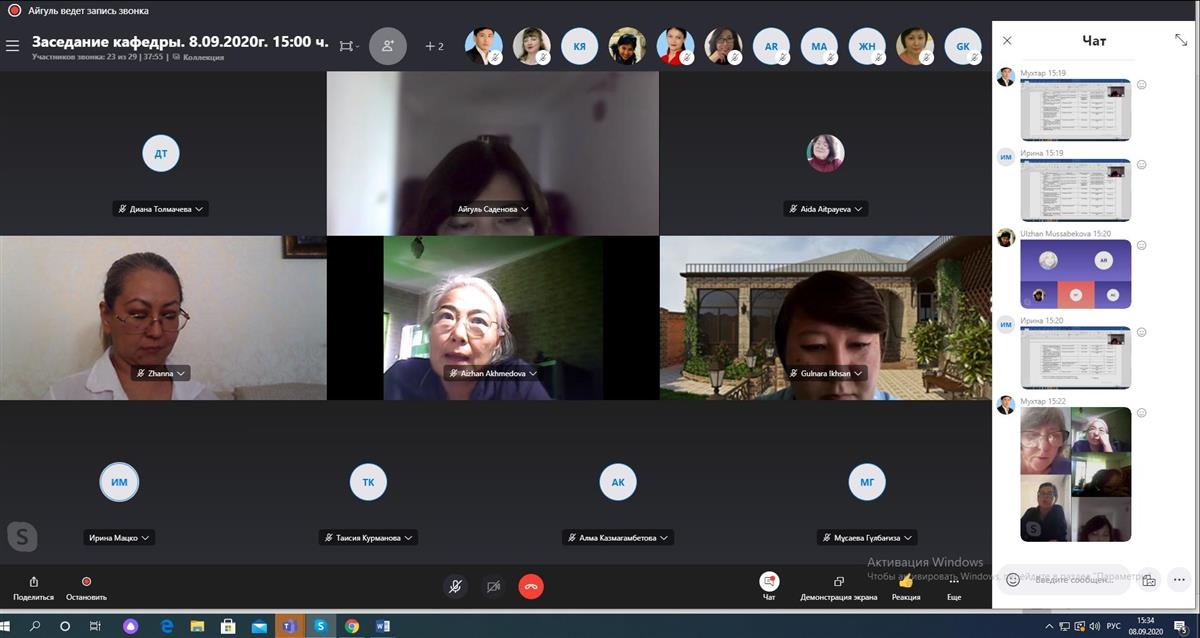
Task: Start screen sharing (Демонстрация экрана)
Action: point(838,586)
